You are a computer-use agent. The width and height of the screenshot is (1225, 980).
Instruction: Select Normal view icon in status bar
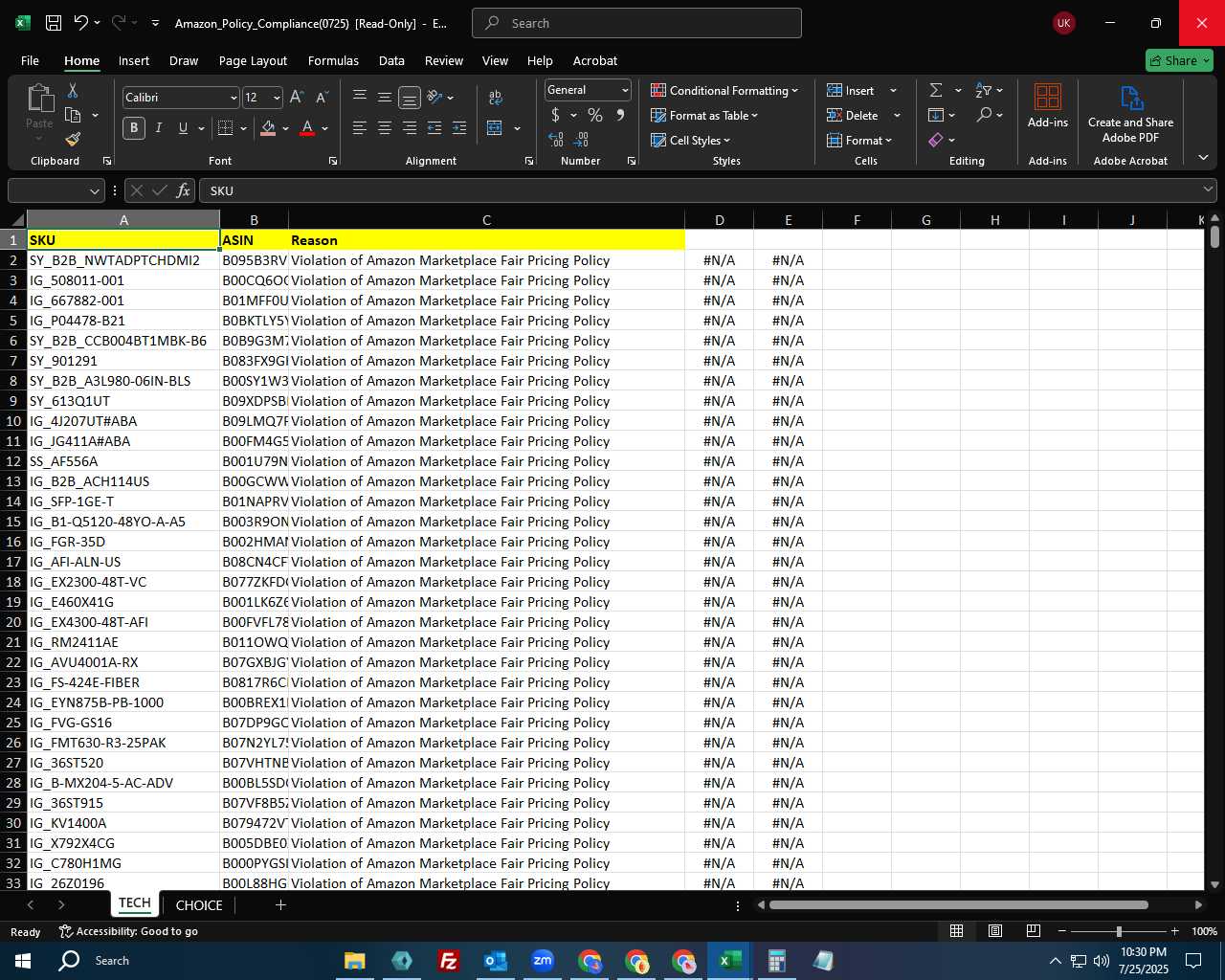click(x=956, y=931)
